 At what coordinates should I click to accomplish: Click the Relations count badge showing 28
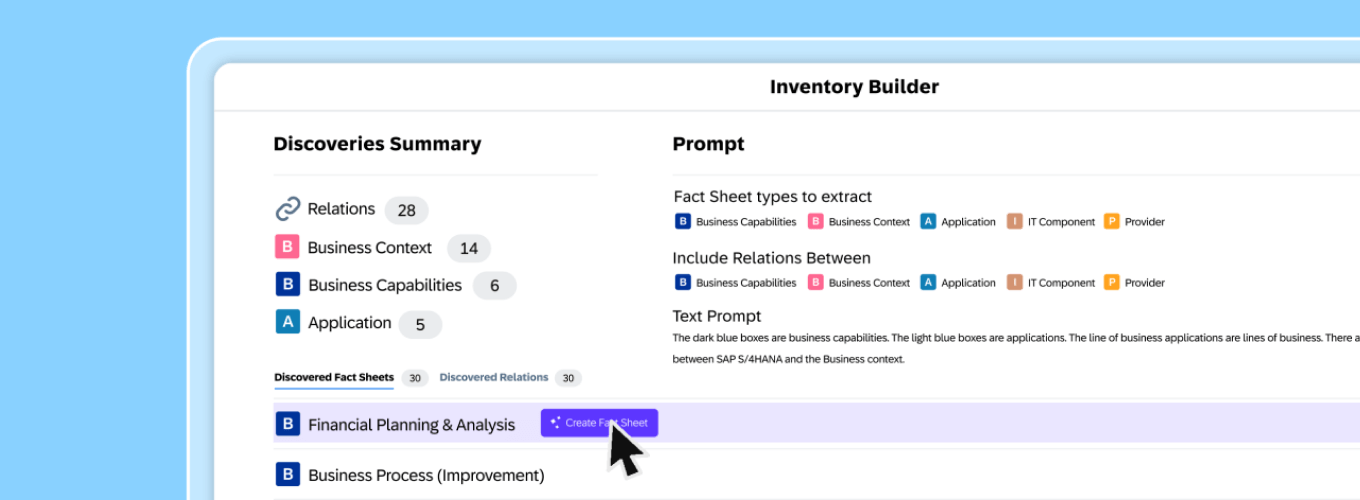click(406, 210)
